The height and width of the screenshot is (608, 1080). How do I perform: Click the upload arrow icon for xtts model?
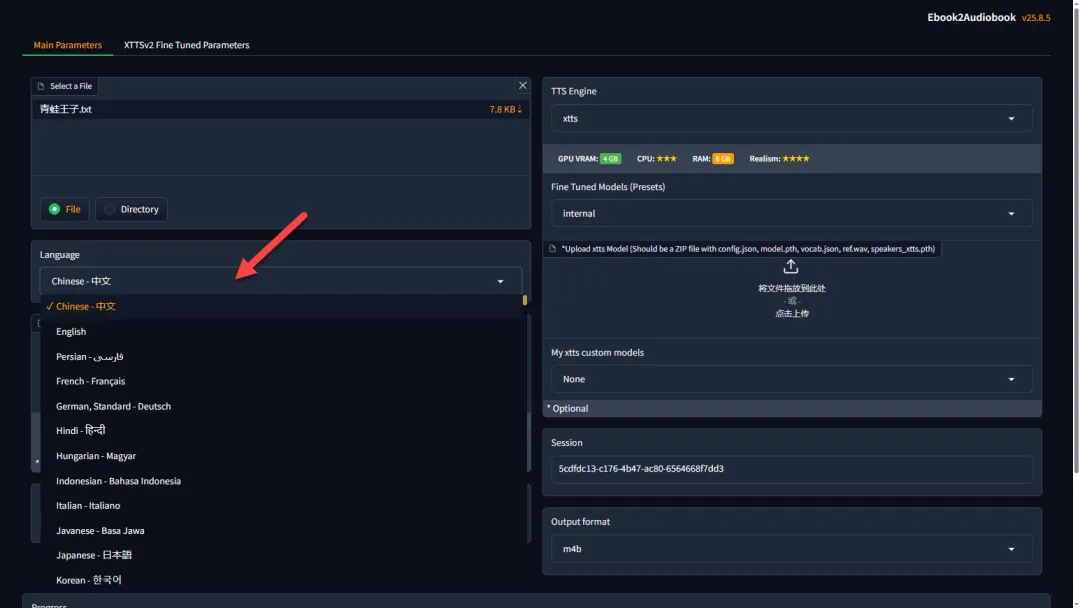790,266
